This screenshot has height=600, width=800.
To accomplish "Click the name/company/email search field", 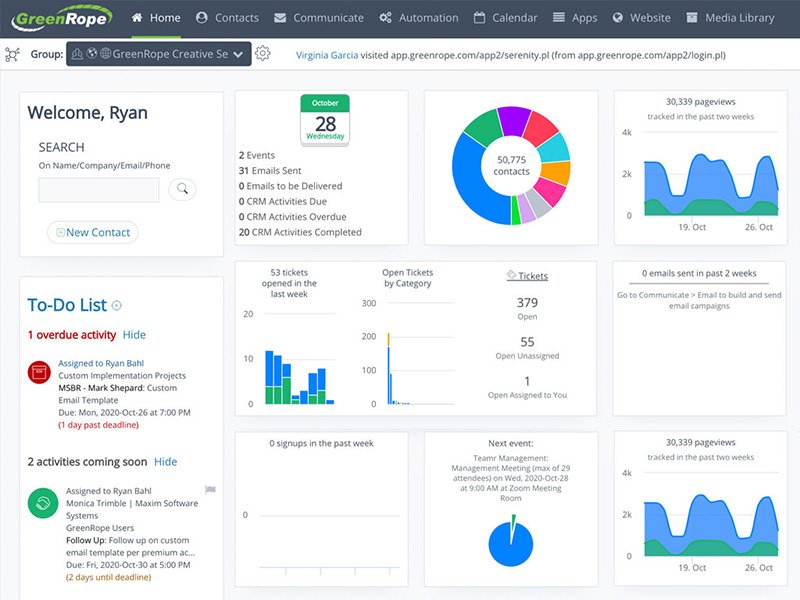I will tap(101, 187).
